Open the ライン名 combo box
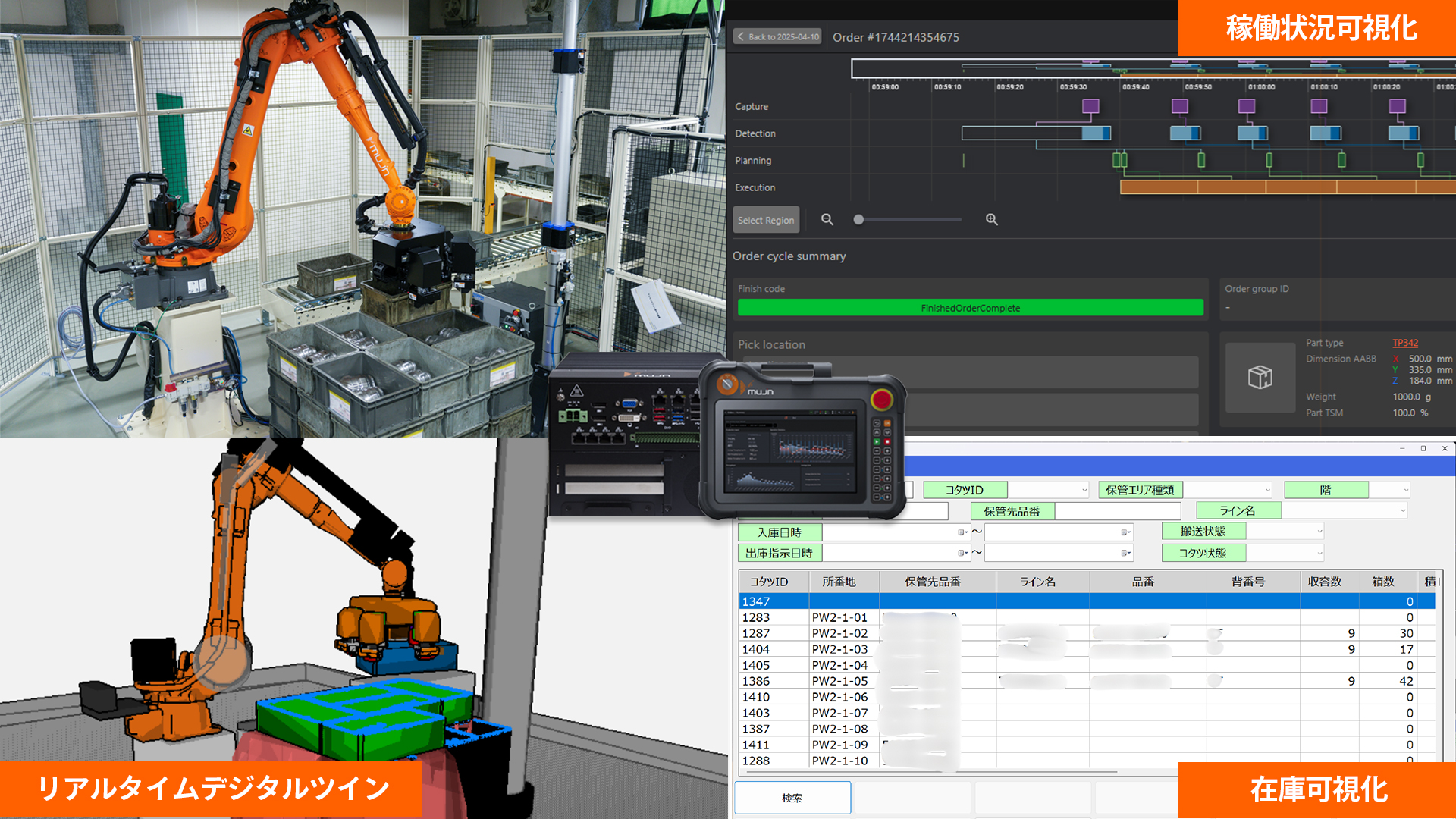Image resolution: width=1456 pixels, height=819 pixels. click(1402, 510)
